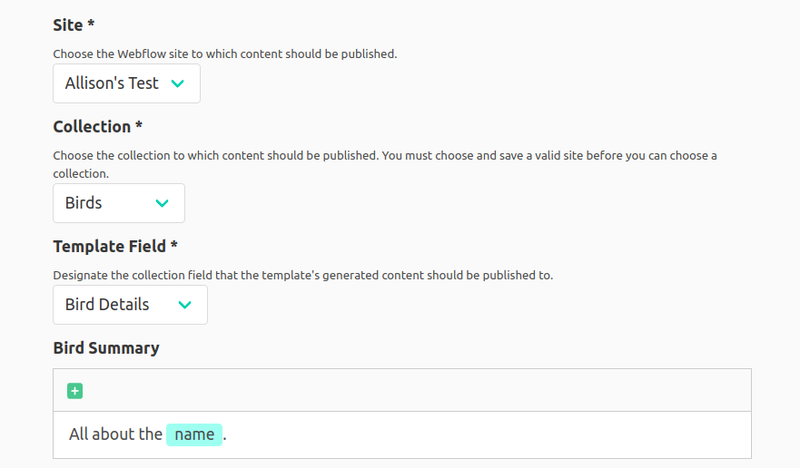Click the chevron arrow beside Allison's Test
The width and height of the screenshot is (800, 468).
point(178,84)
